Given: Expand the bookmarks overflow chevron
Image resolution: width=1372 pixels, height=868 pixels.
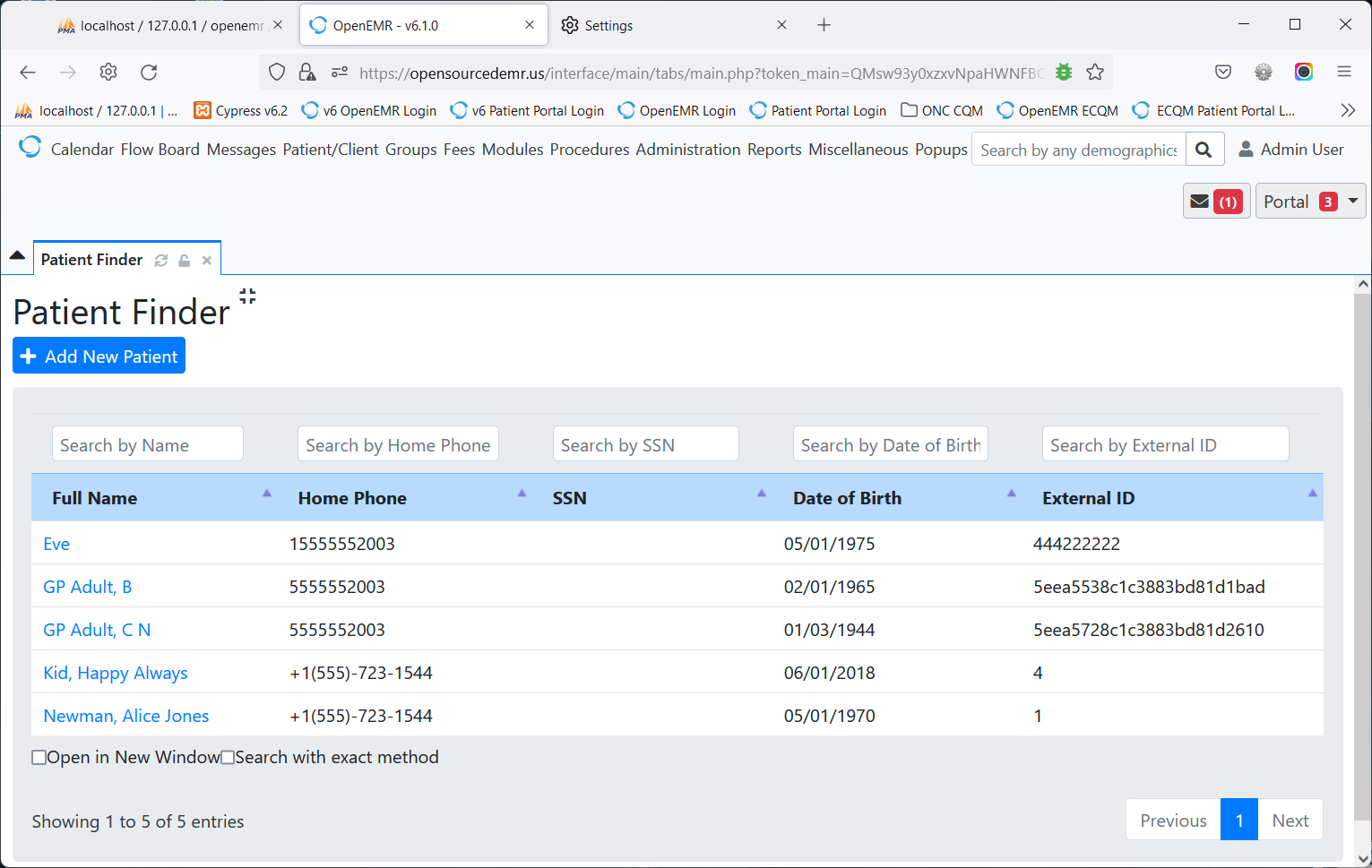Looking at the screenshot, I should (x=1348, y=109).
